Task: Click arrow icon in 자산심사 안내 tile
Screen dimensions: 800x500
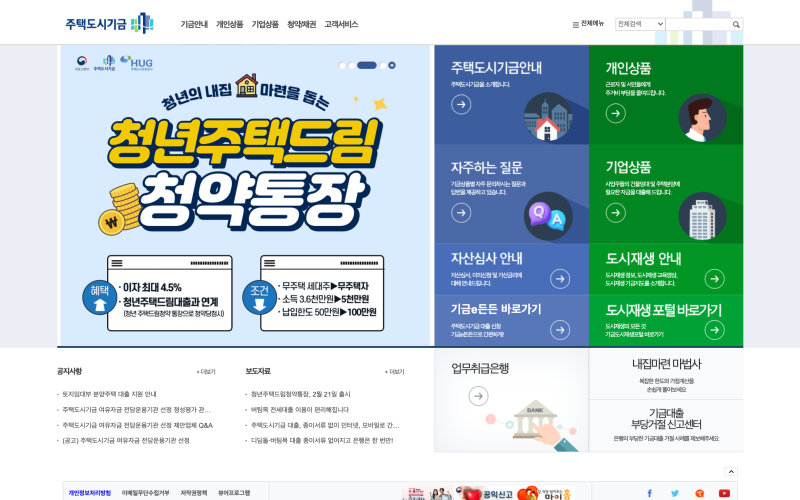Action: (x=560, y=279)
